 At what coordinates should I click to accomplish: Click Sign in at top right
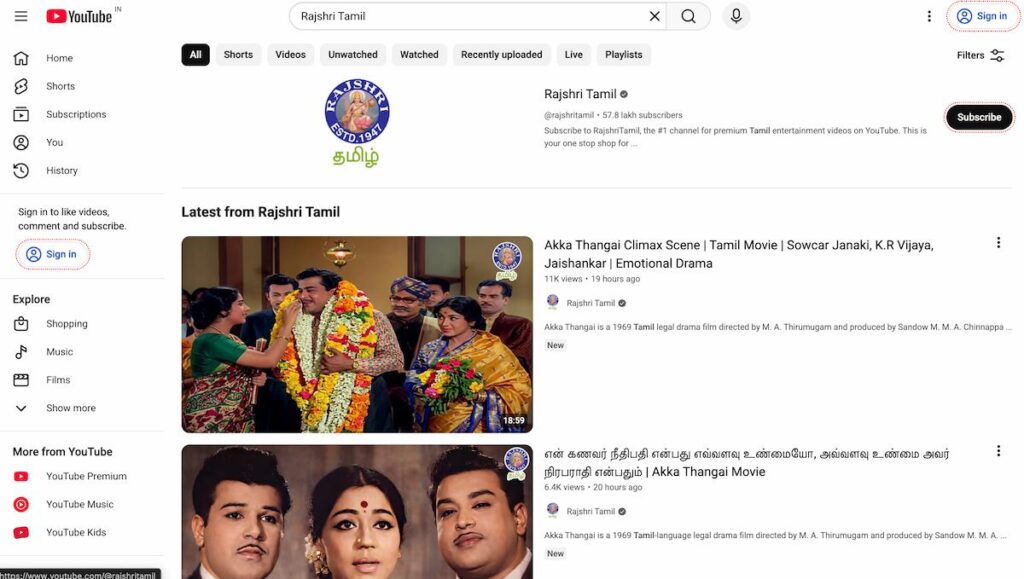click(x=982, y=16)
